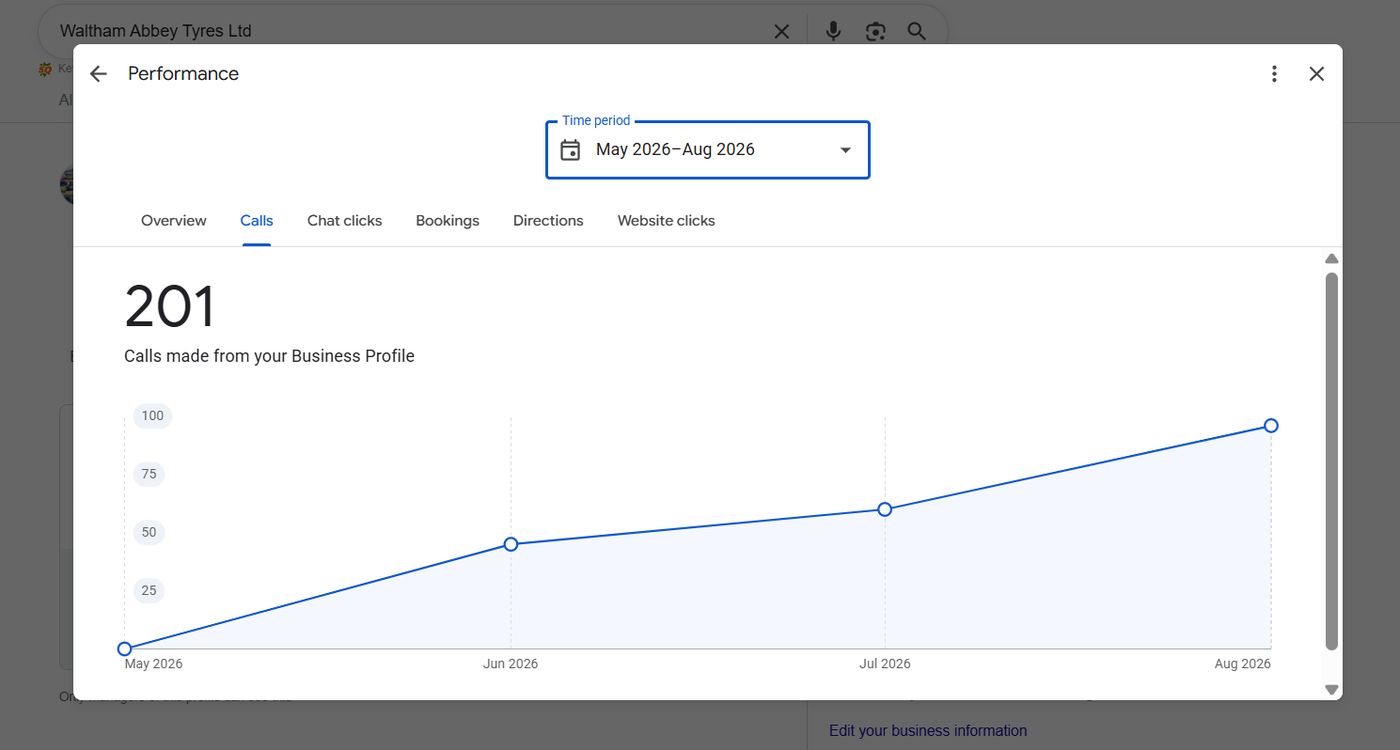The image size is (1400, 750).
Task: Open the Directions tab
Action: (548, 221)
